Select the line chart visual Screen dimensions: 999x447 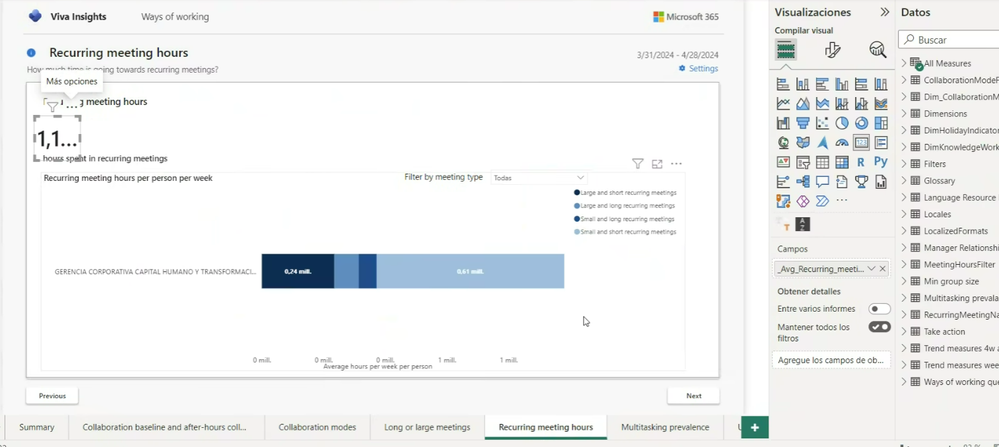click(783, 103)
